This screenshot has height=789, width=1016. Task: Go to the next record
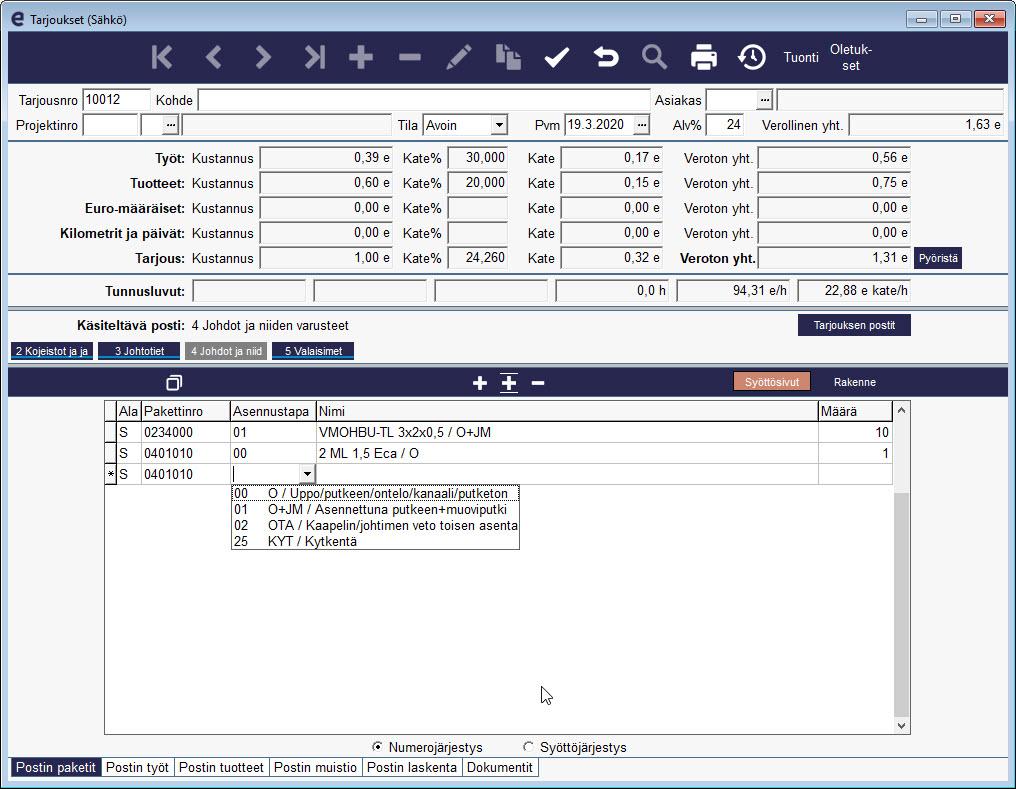click(x=262, y=58)
